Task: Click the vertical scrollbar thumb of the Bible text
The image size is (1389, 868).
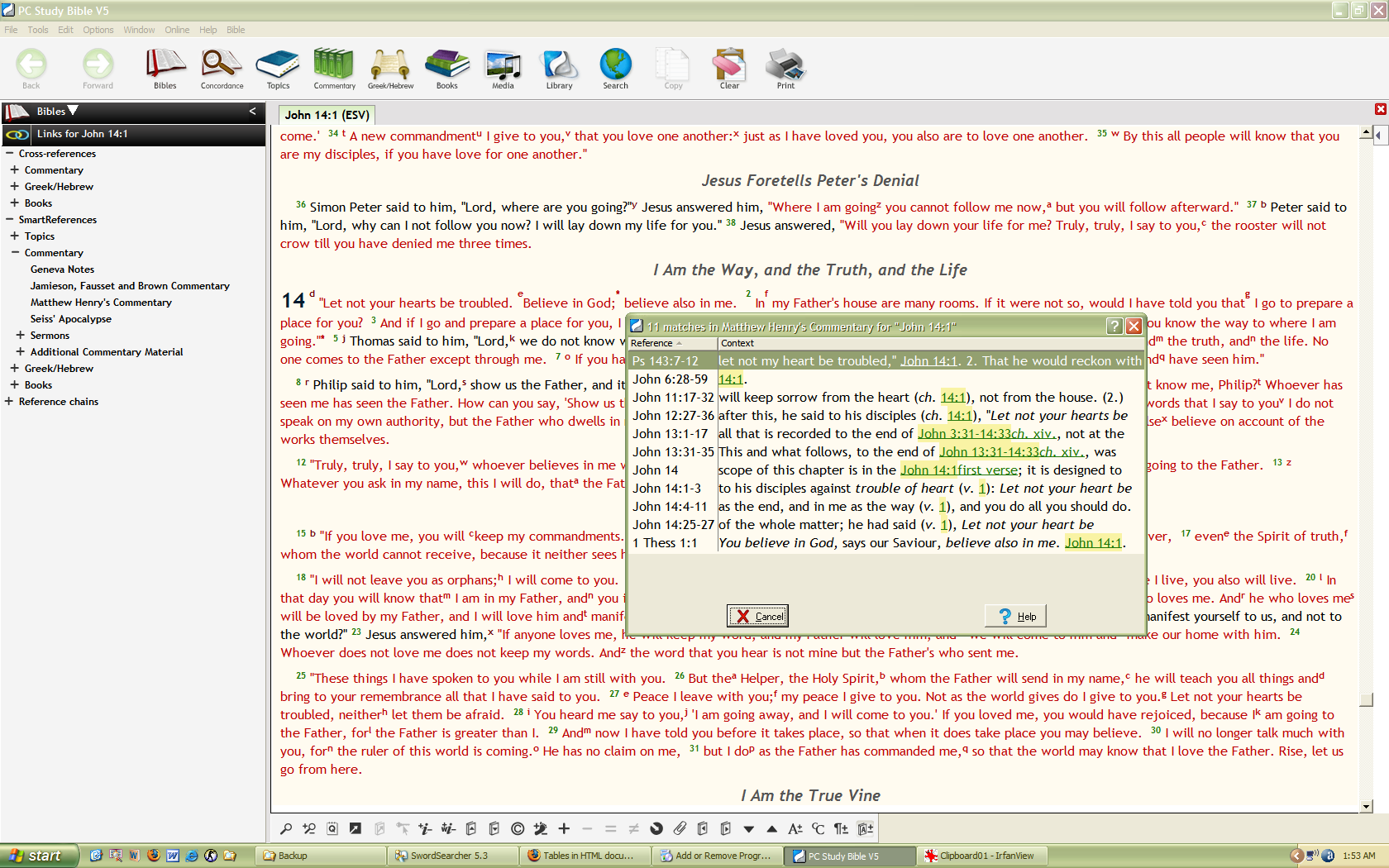Action: click(x=1367, y=699)
